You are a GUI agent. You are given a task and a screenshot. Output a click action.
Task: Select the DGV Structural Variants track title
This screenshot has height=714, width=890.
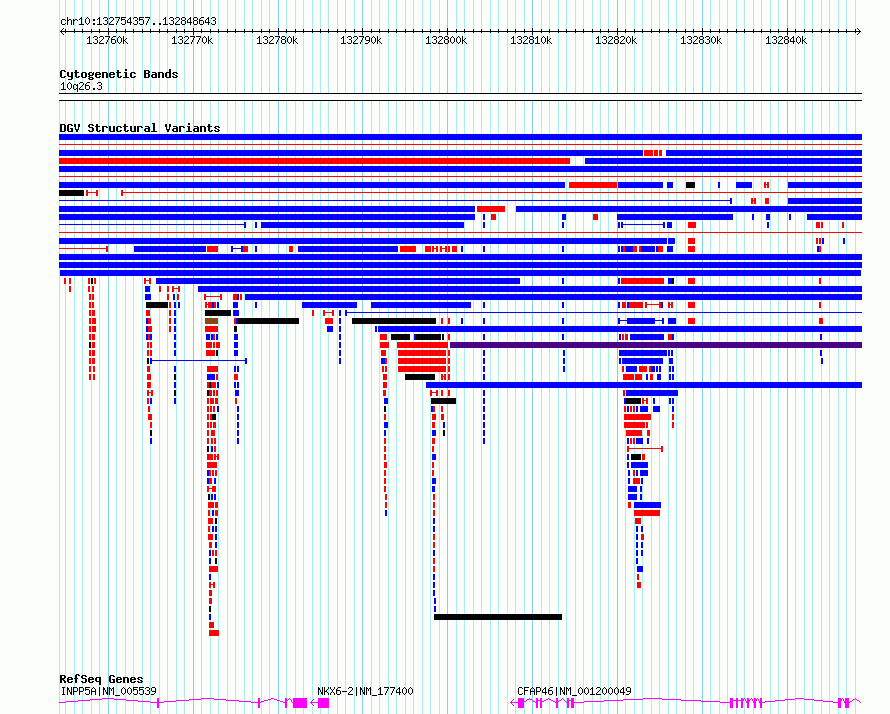pyautogui.click(x=140, y=128)
